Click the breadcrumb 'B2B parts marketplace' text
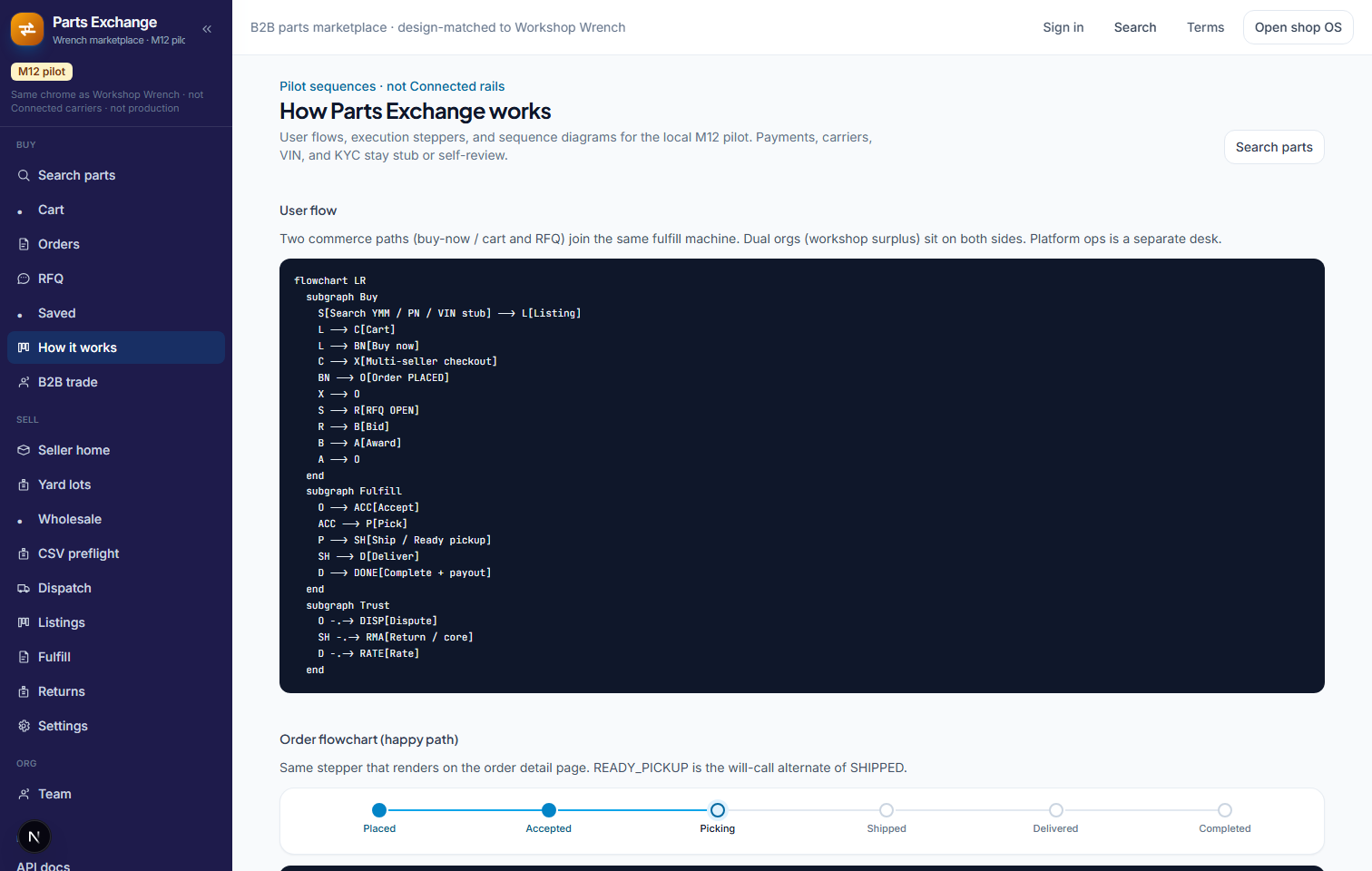 [318, 27]
